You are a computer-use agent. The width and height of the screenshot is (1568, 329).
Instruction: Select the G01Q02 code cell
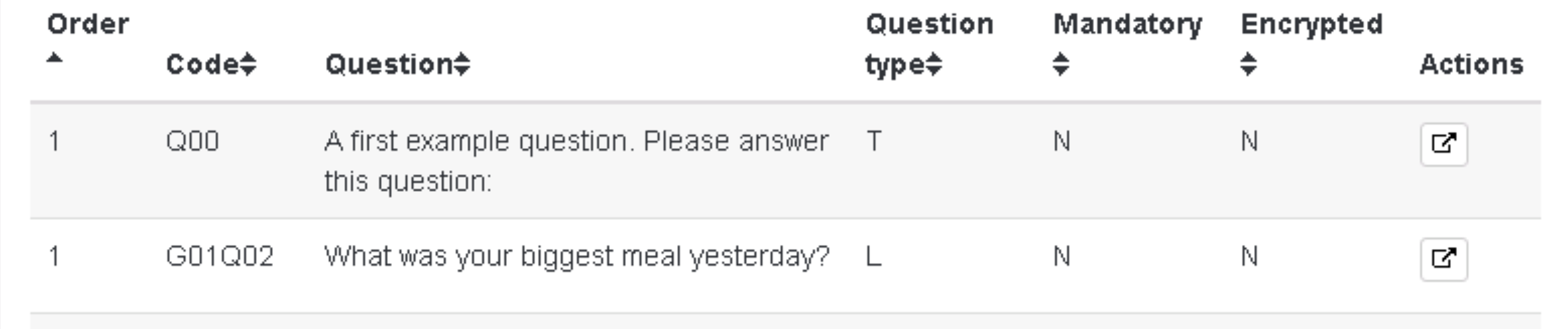coord(219,256)
